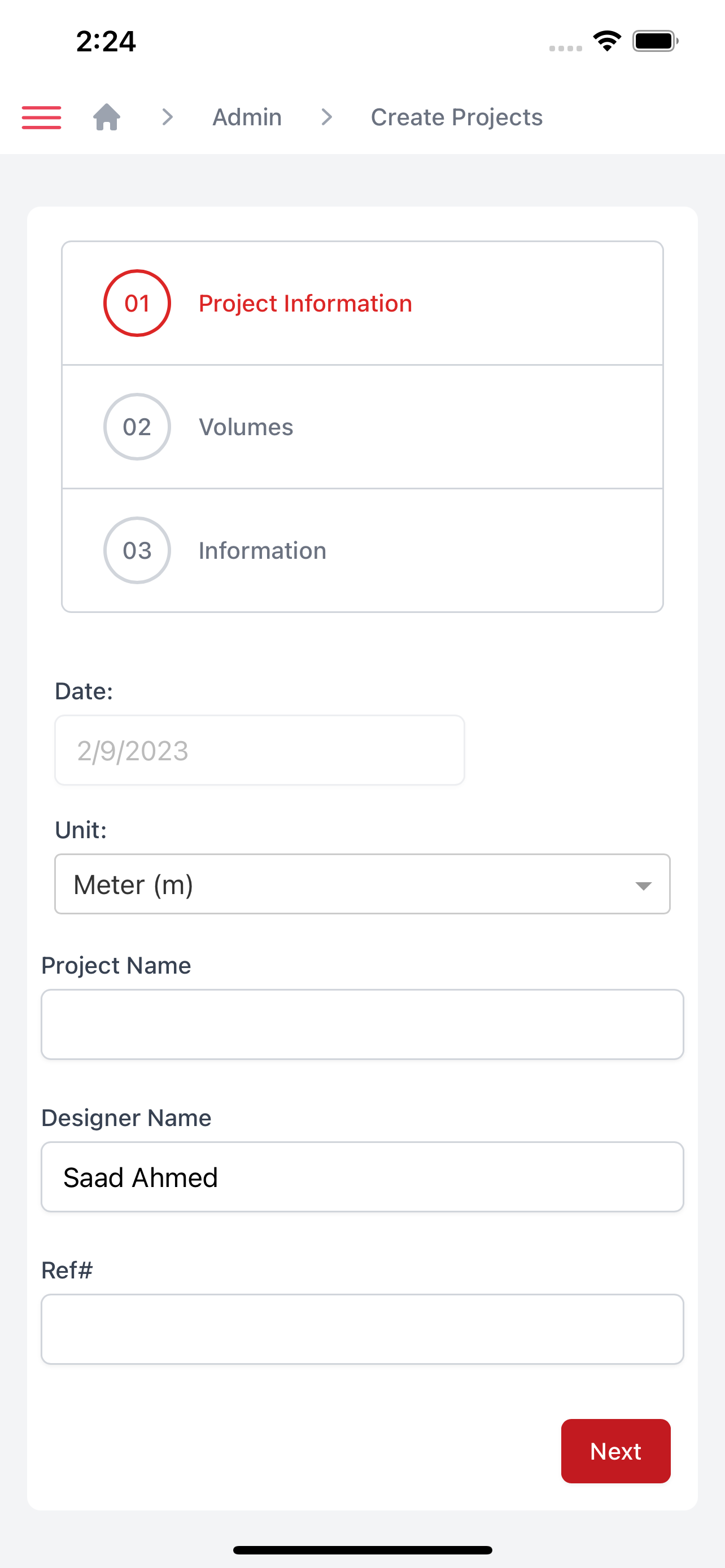The width and height of the screenshot is (725, 1568).
Task: Open the Admin breadcrumb link
Action: [247, 117]
